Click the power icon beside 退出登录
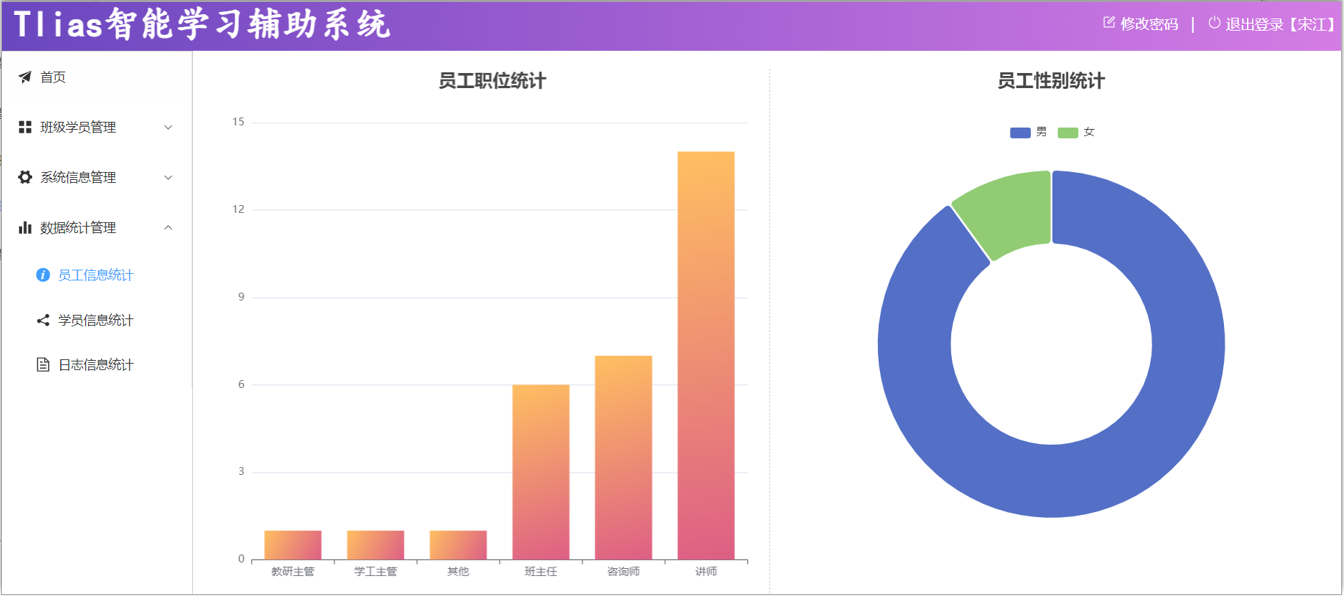This screenshot has width=1344, height=596. pyautogui.click(x=1214, y=22)
